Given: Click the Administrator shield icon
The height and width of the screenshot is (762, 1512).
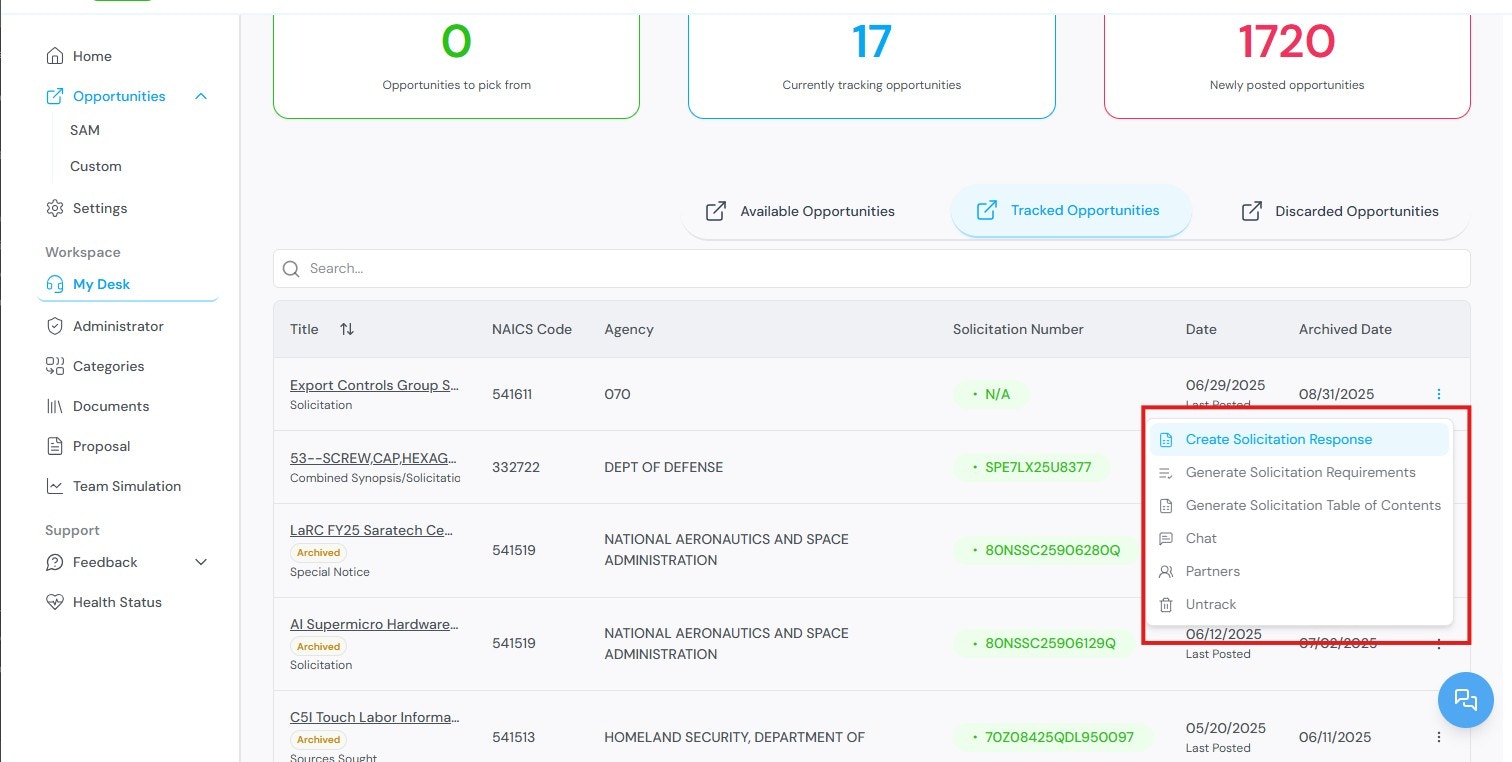Looking at the screenshot, I should point(55,326).
